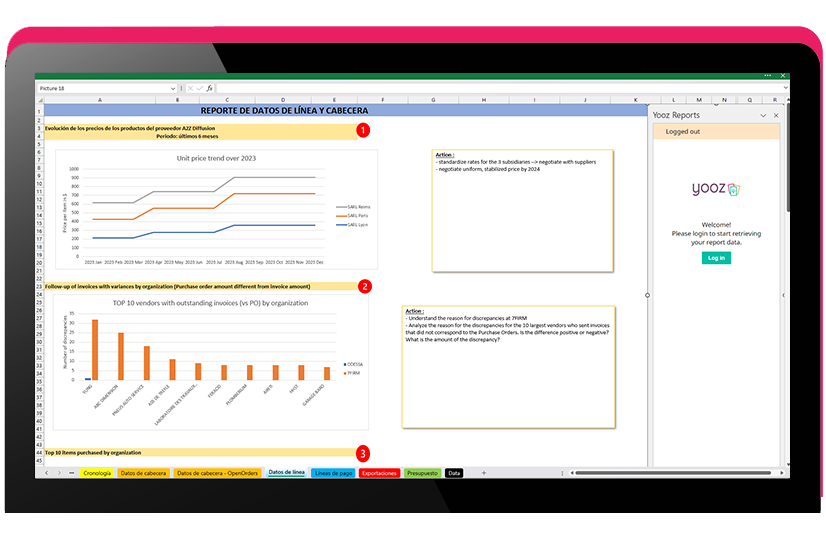Click the next sheet navigation arrow

click(x=59, y=473)
